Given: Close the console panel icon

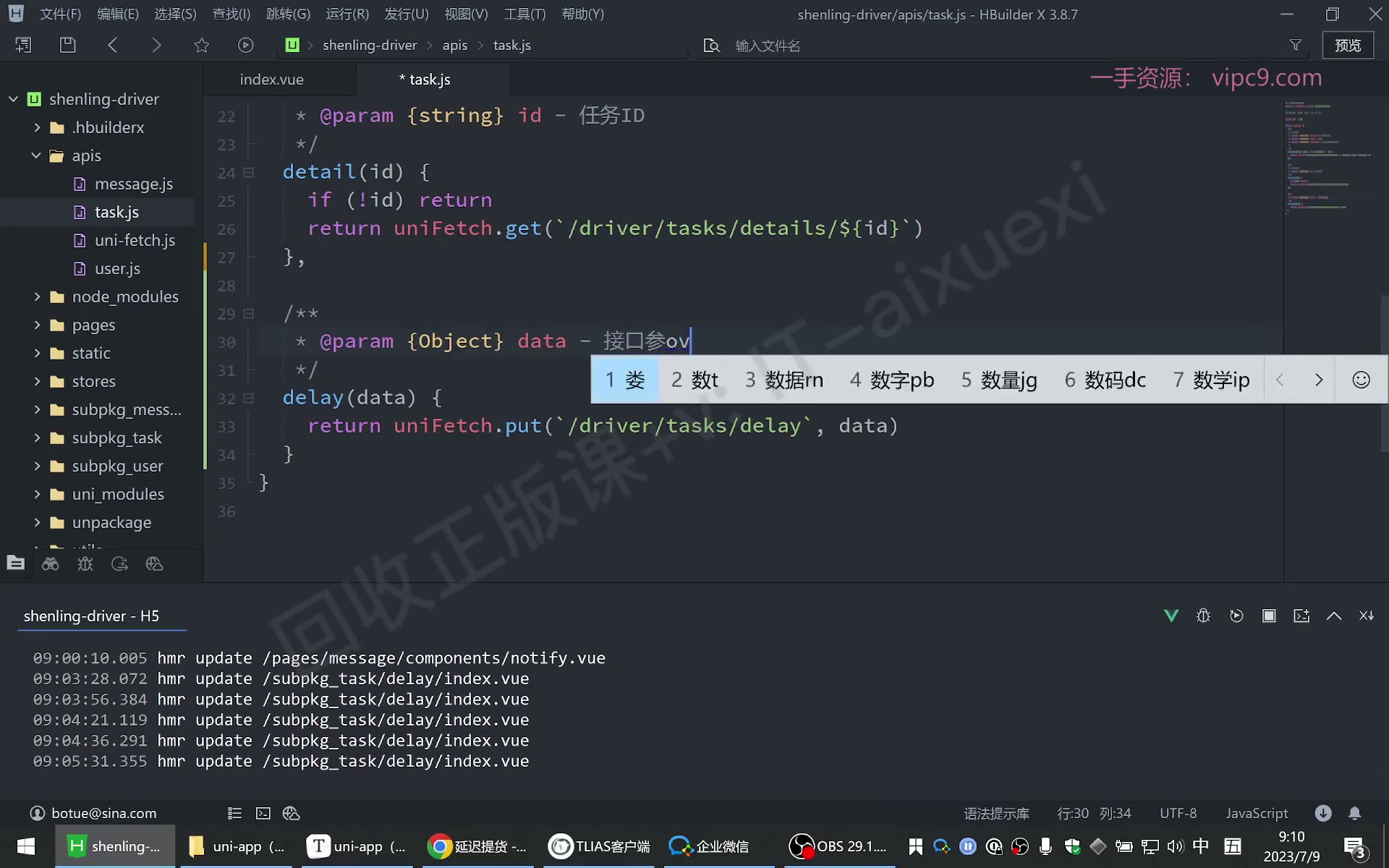Looking at the screenshot, I should coord(1367,616).
